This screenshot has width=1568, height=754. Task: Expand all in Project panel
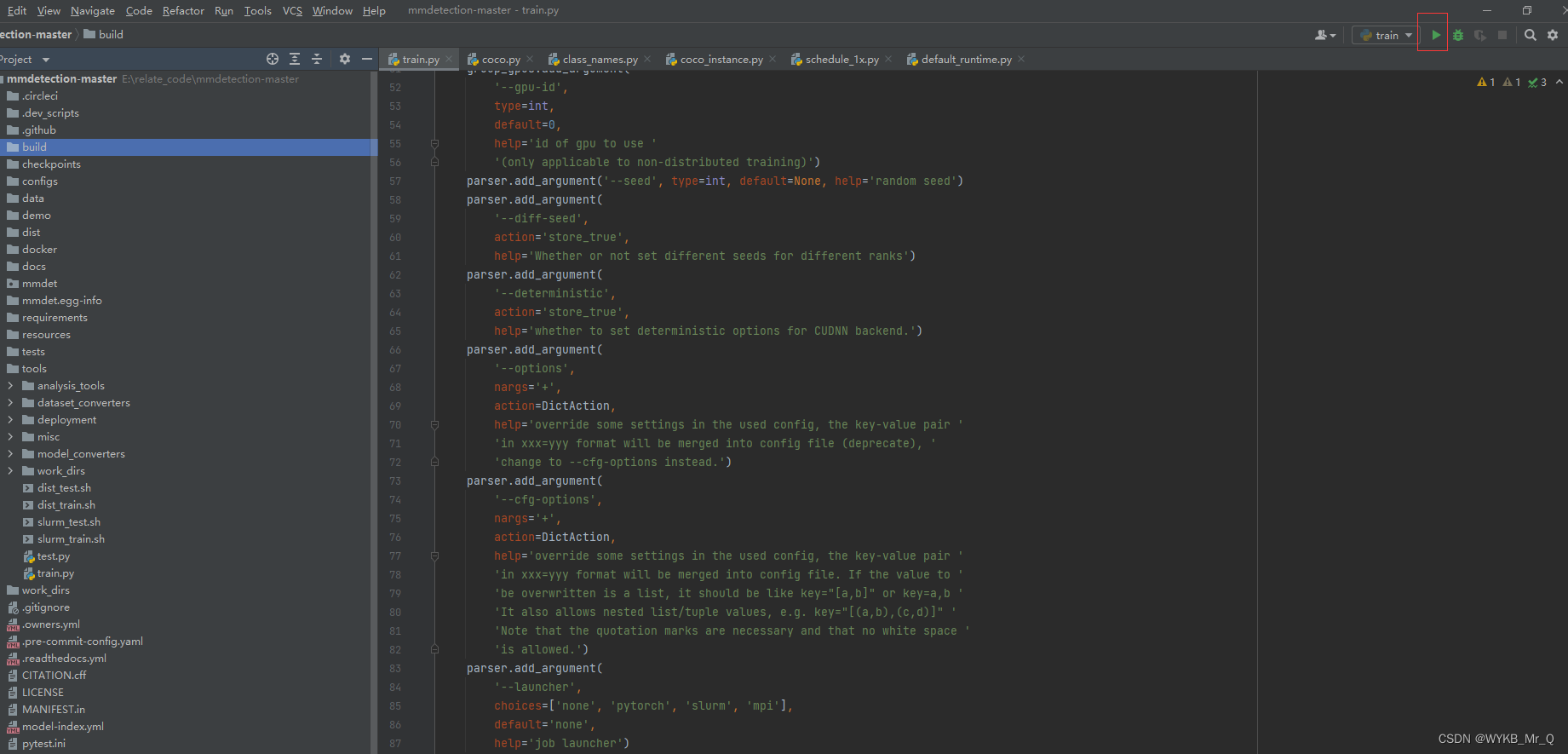click(x=295, y=59)
